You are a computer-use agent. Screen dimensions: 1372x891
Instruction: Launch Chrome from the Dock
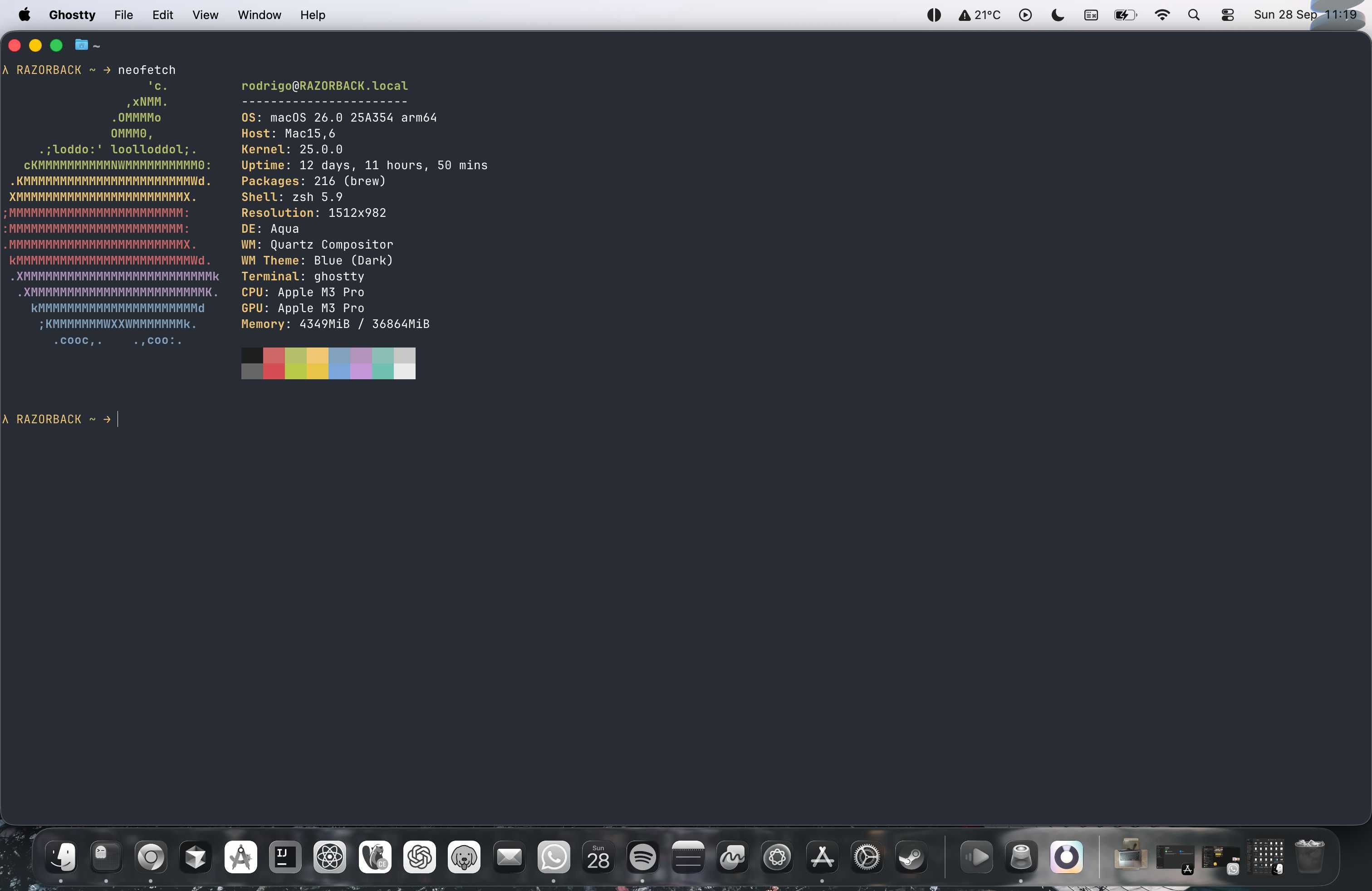click(151, 857)
